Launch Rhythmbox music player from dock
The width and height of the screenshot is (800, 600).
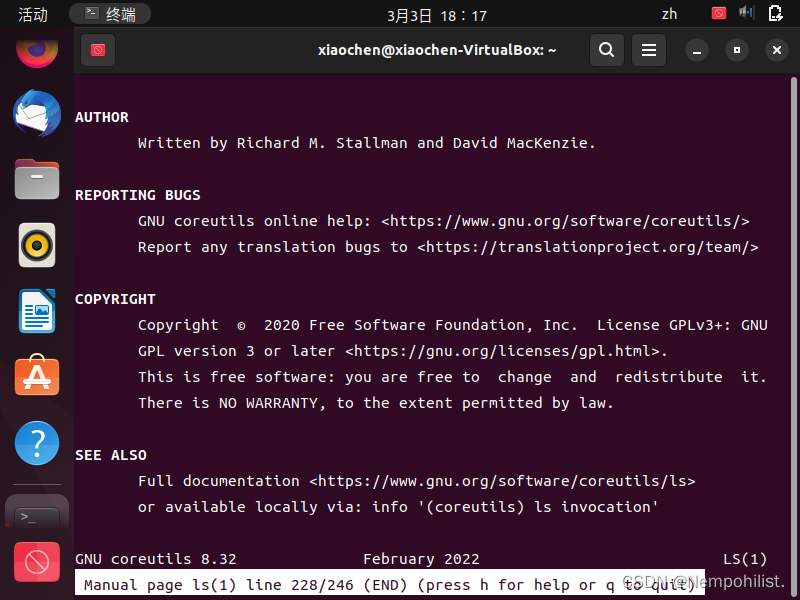click(37, 245)
